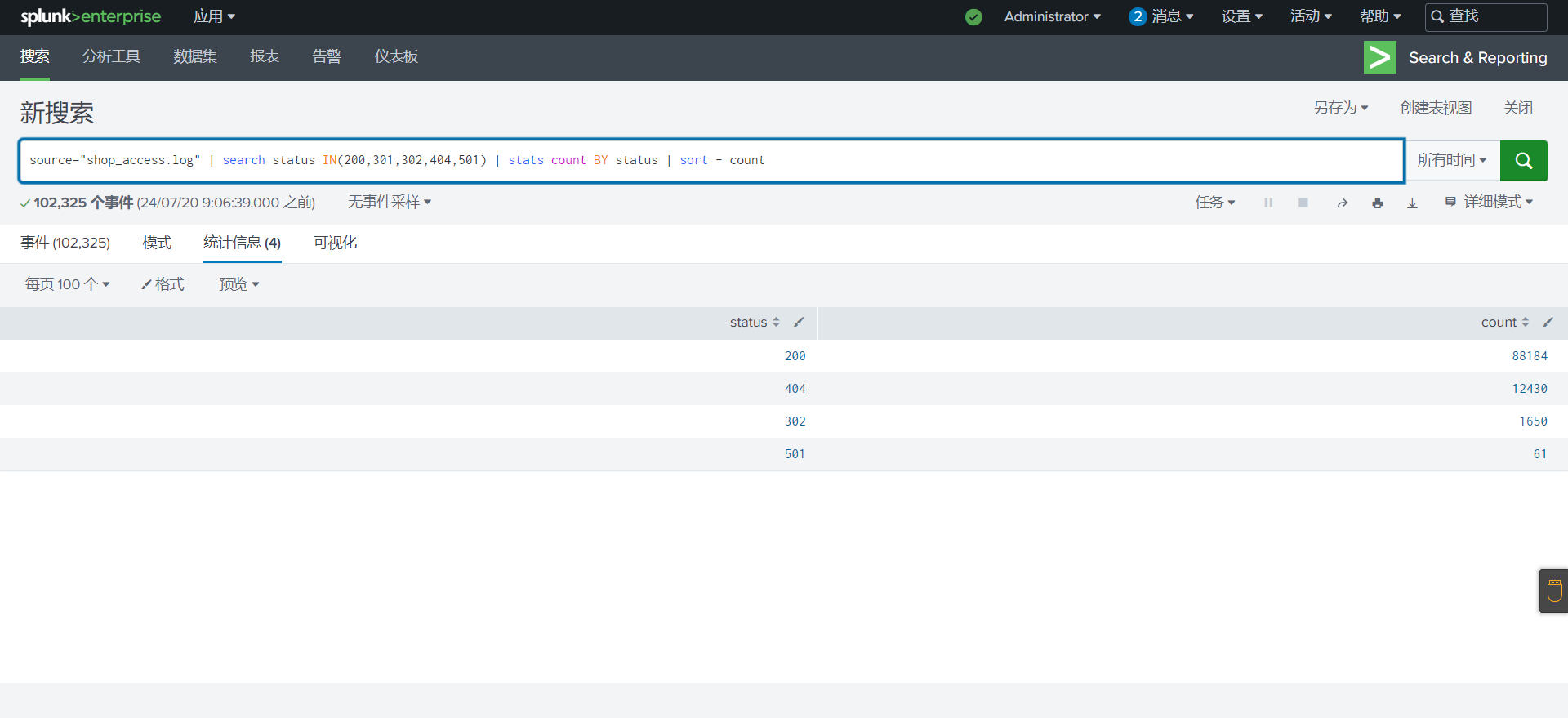1568x718 pixels.
Task: Open the 仪表板 navigation menu item
Action: 396,56
